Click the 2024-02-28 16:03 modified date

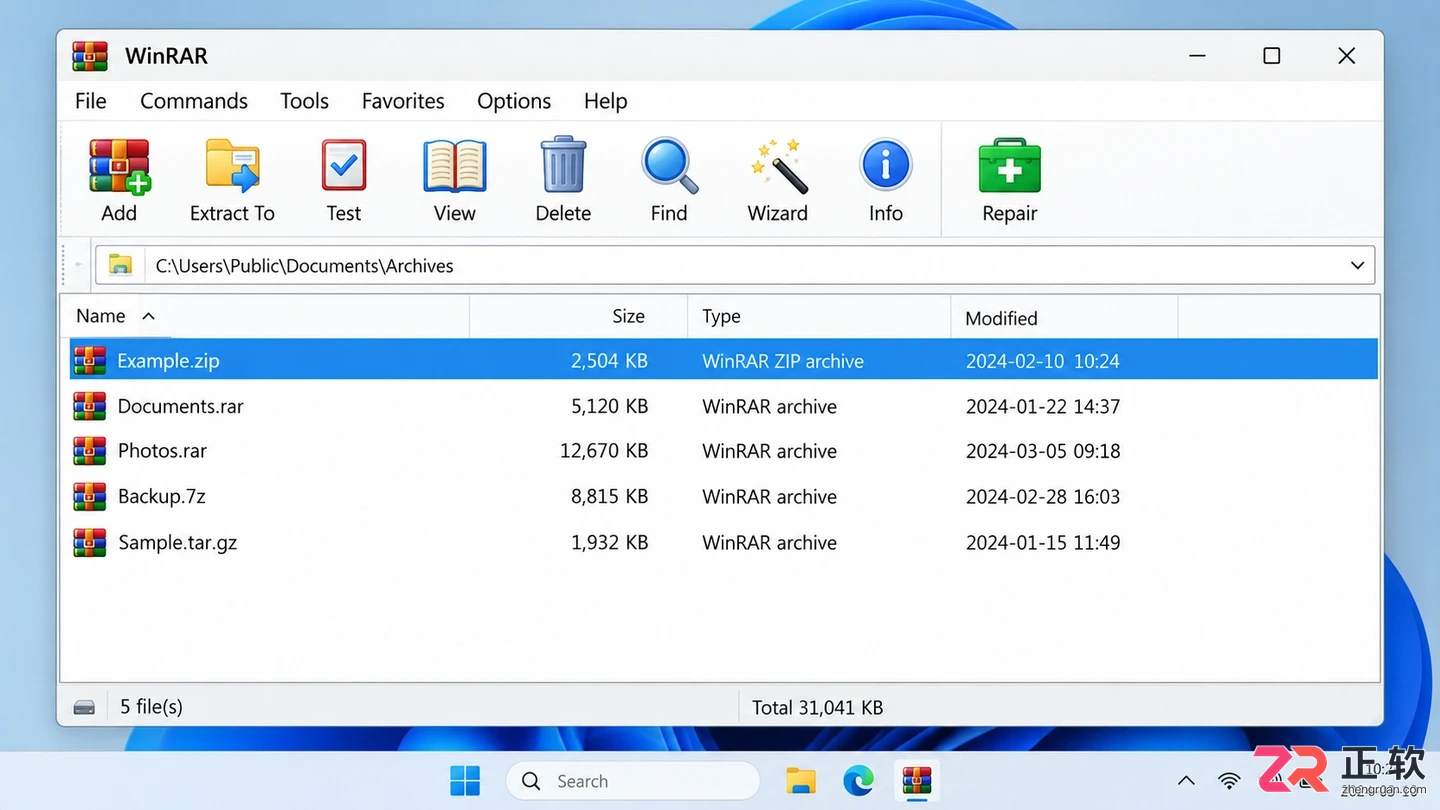[1043, 496]
